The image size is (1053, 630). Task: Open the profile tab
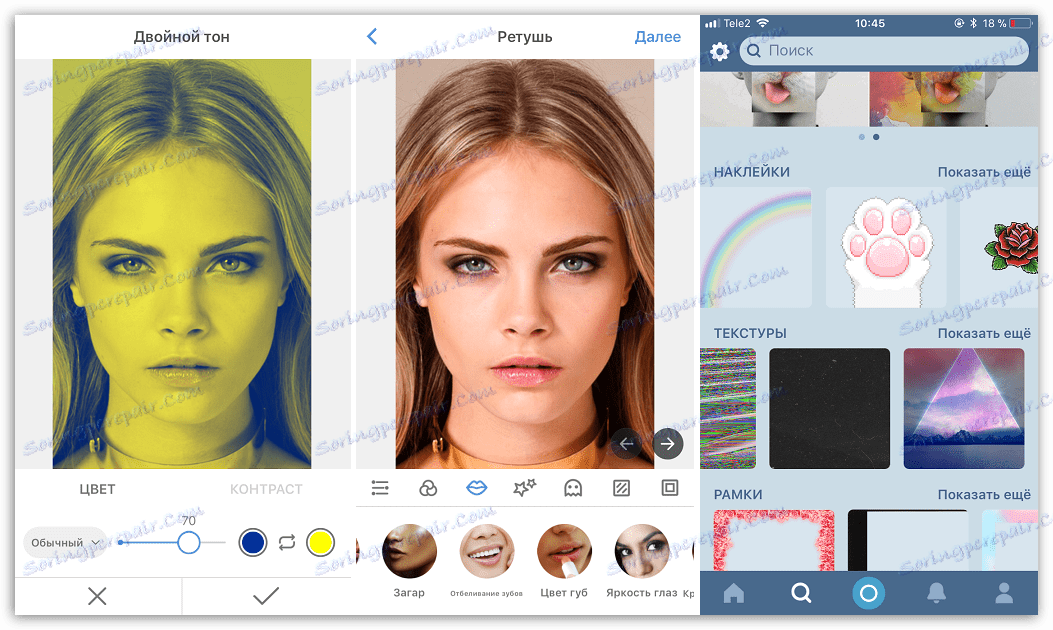pos(1004,593)
